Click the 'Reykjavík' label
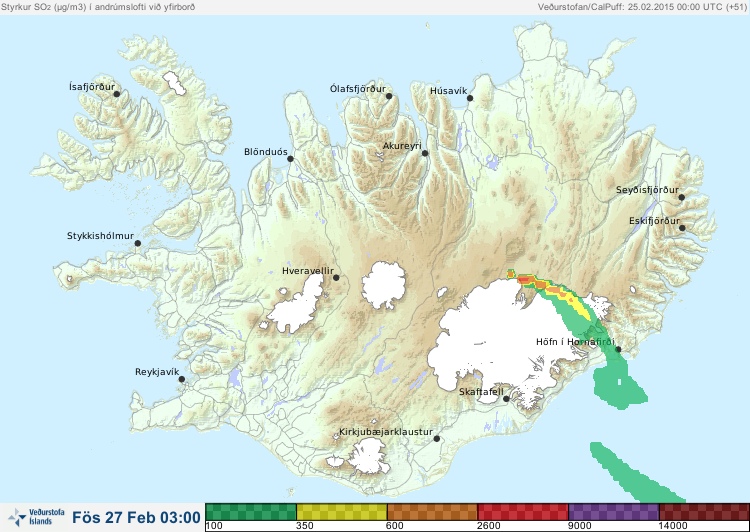750x532 pixels. click(x=157, y=372)
